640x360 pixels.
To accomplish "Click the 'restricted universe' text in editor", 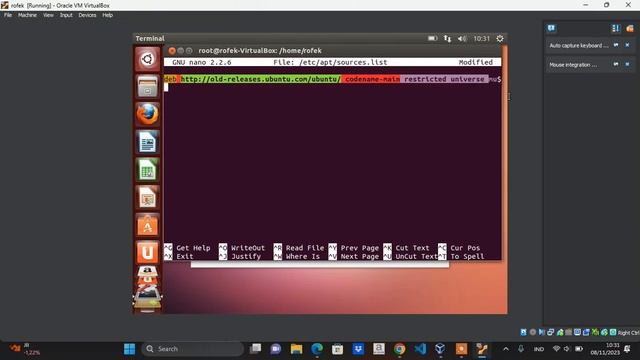I will [x=444, y=79].
